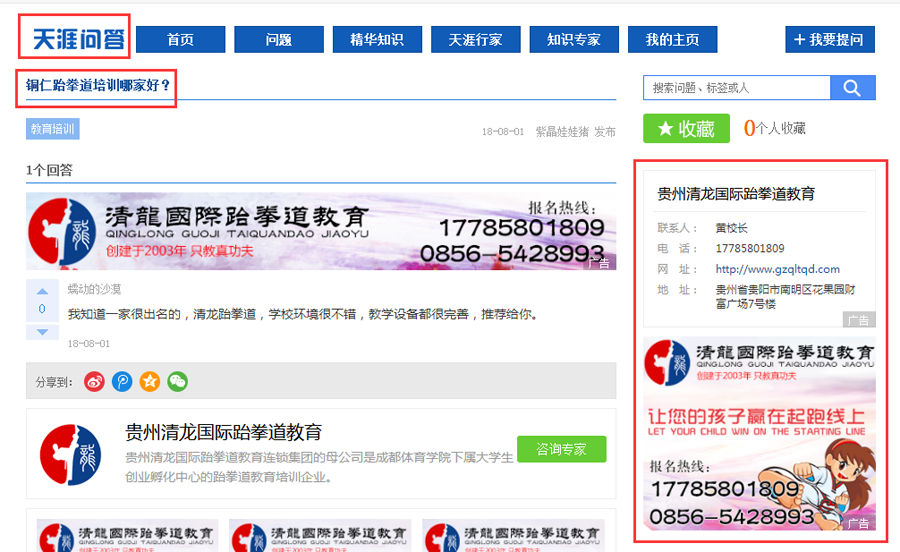This screenshot has height=552, width=900.
Task: Click the address 贵州省贵阳市南明区花果园财富广场7号楼
Action: coord(785,297)
